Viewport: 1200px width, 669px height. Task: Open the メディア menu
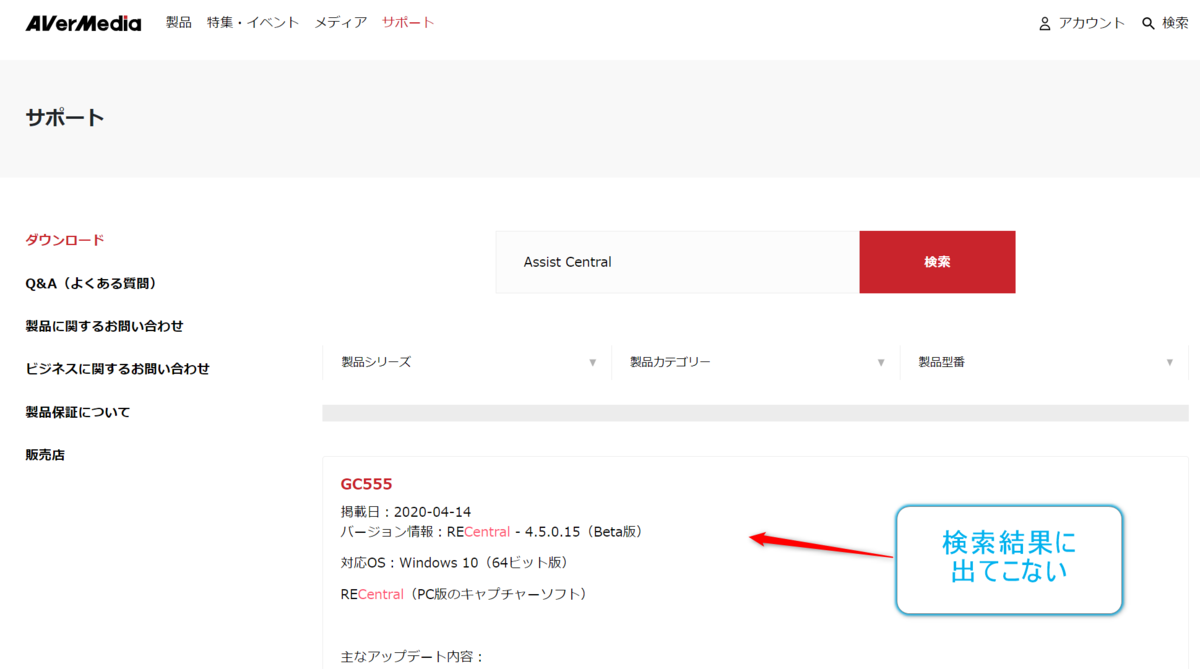coord(341,22)
